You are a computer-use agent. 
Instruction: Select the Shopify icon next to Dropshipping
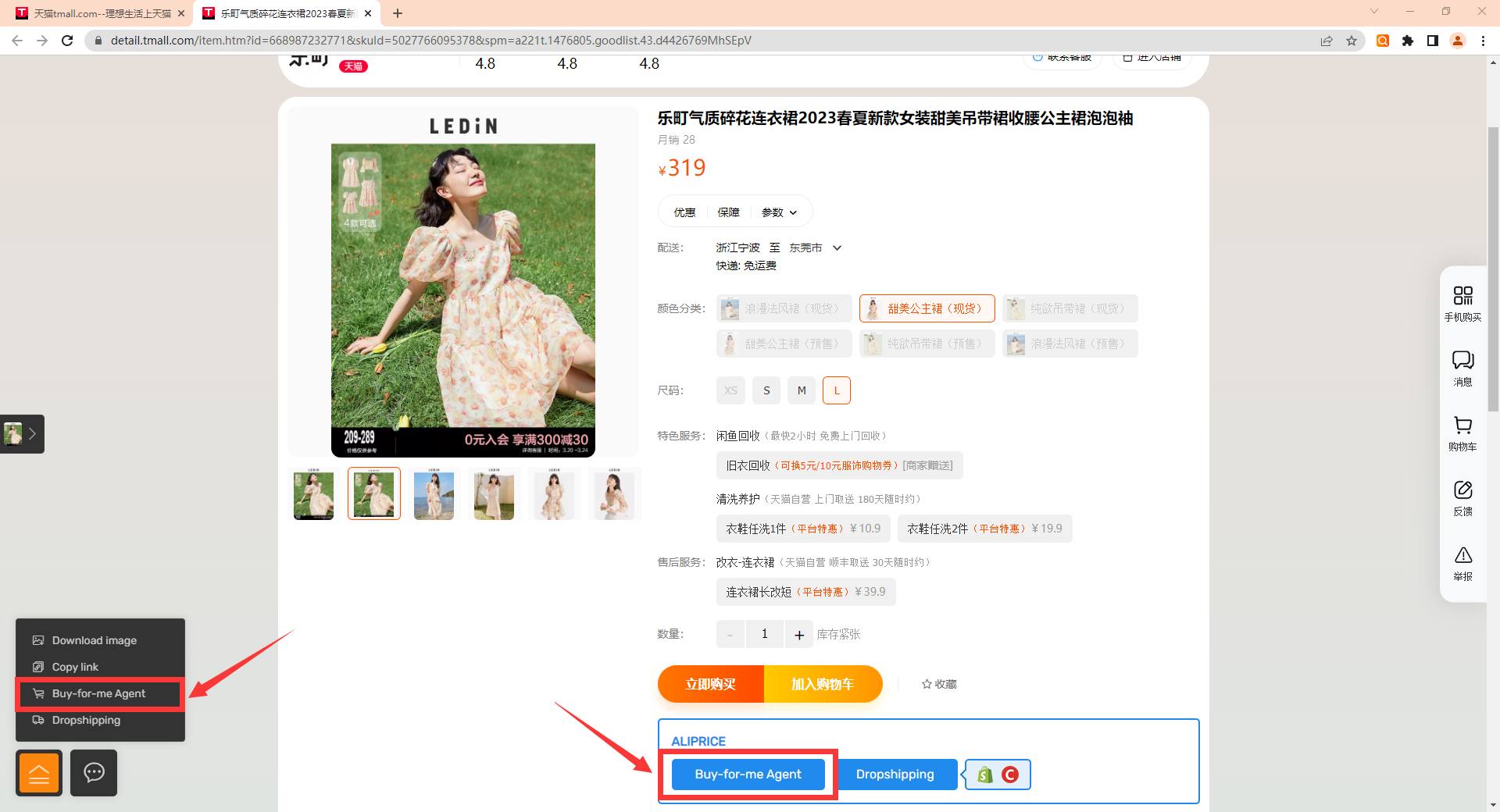coord(984,775)
